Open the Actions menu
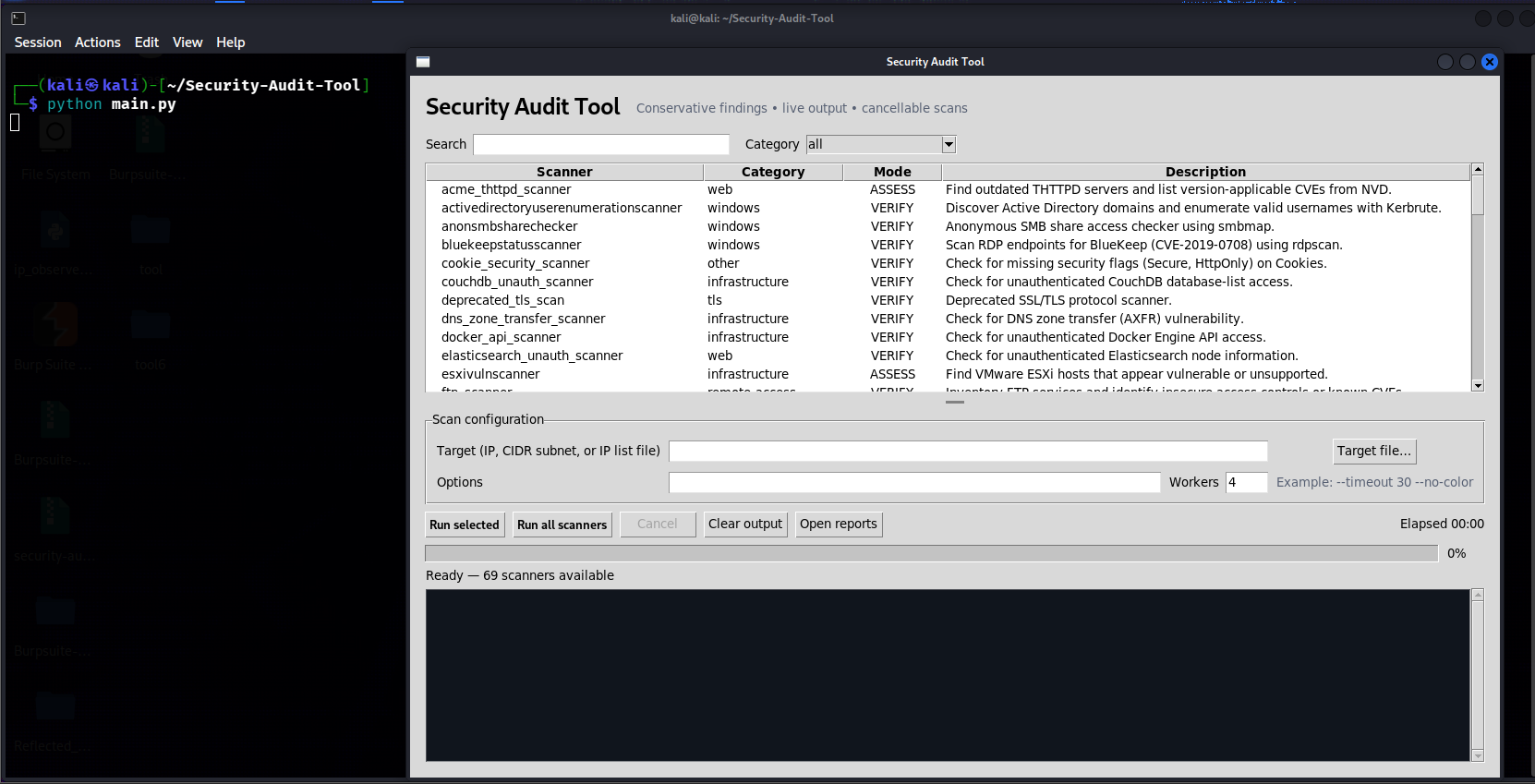 coord(98,42)
